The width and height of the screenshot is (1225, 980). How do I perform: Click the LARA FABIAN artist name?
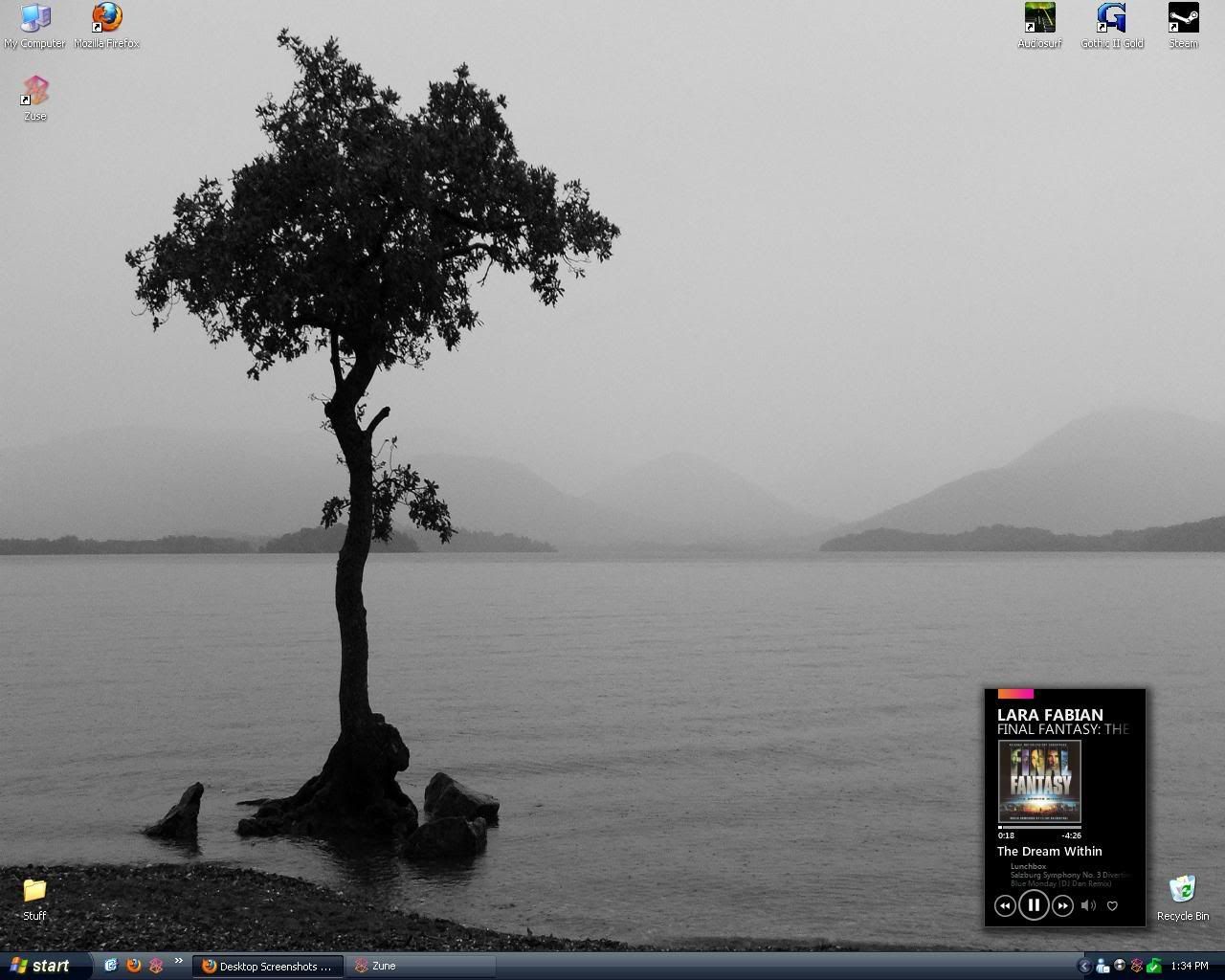[1050, 715]
